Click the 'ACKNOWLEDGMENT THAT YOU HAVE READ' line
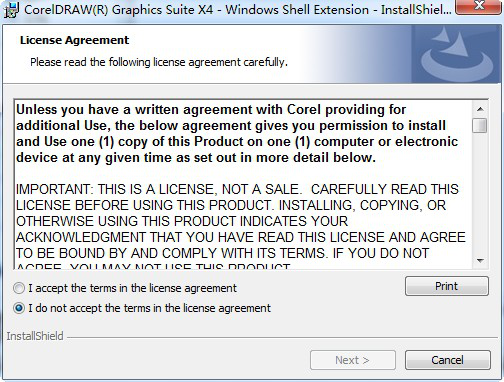This screenshot has height=382, width=504. pos(241,237)
